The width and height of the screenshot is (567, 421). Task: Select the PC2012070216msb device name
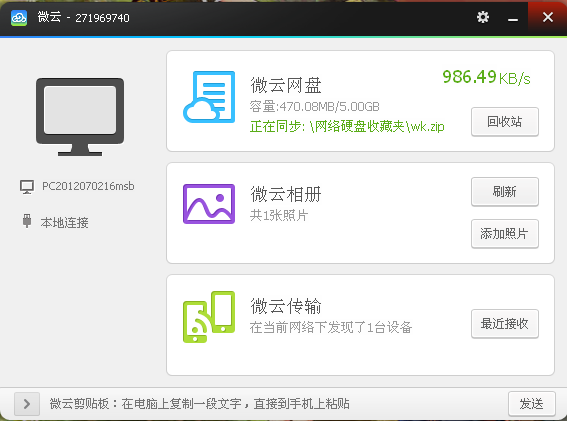[88, 186]
